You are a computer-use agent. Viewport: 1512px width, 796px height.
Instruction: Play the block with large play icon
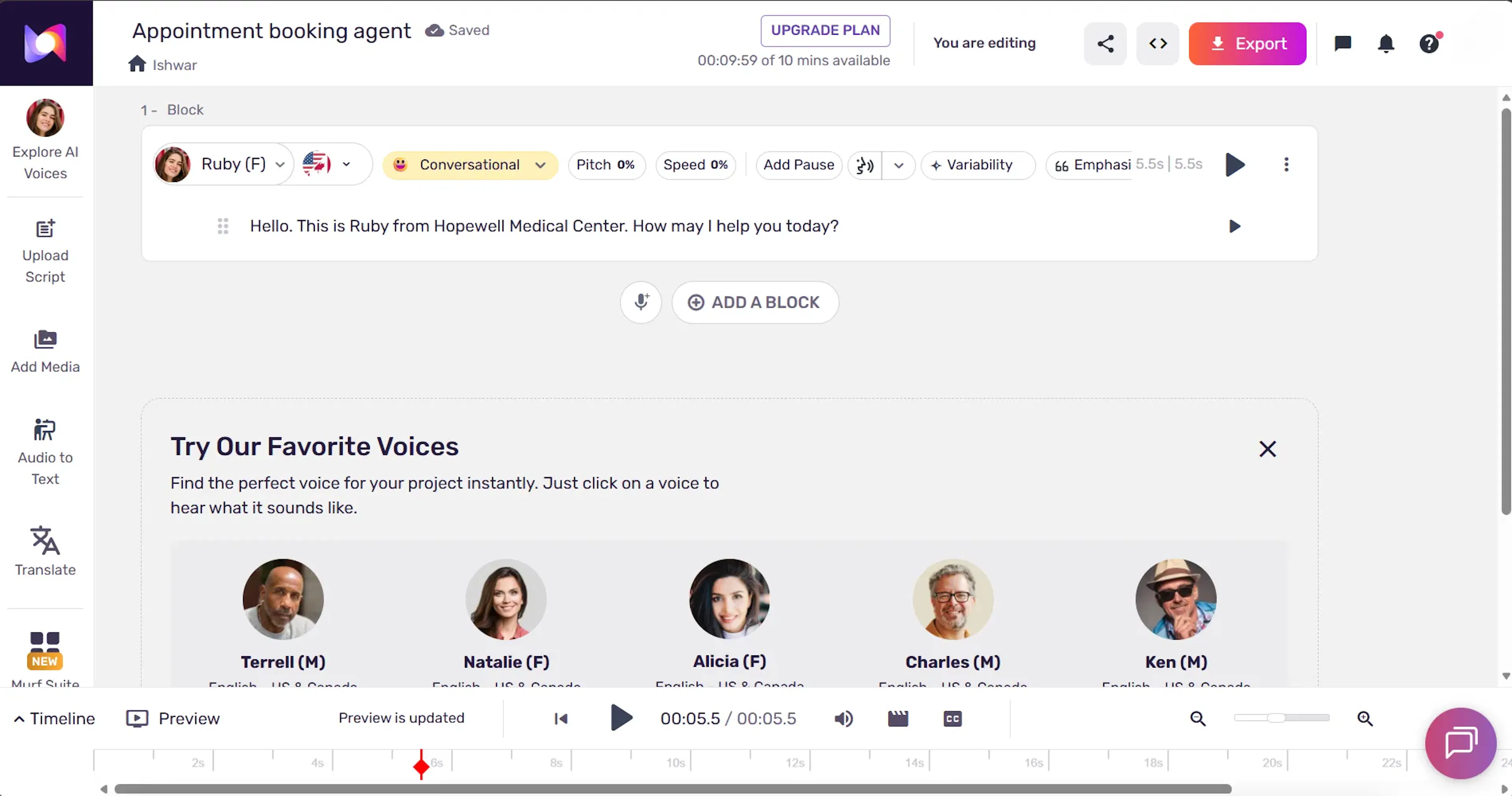(x=1235, y=164)
